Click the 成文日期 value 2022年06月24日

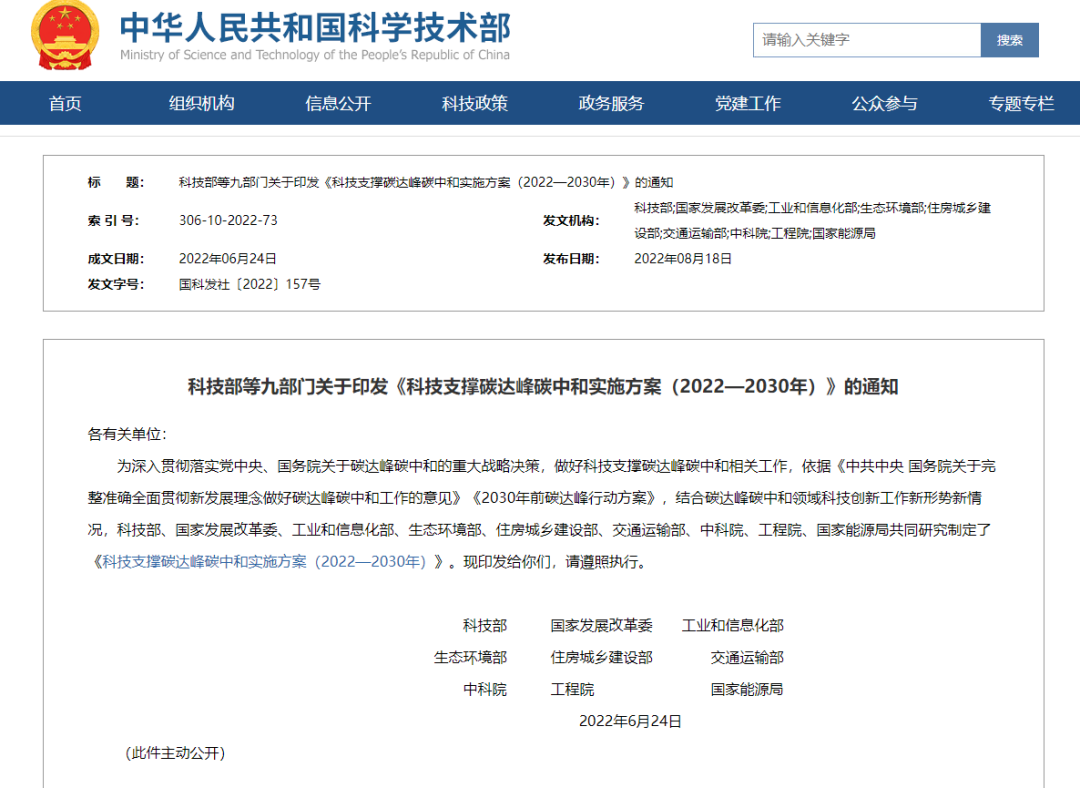pyautogui.click(x=227, y=258)
